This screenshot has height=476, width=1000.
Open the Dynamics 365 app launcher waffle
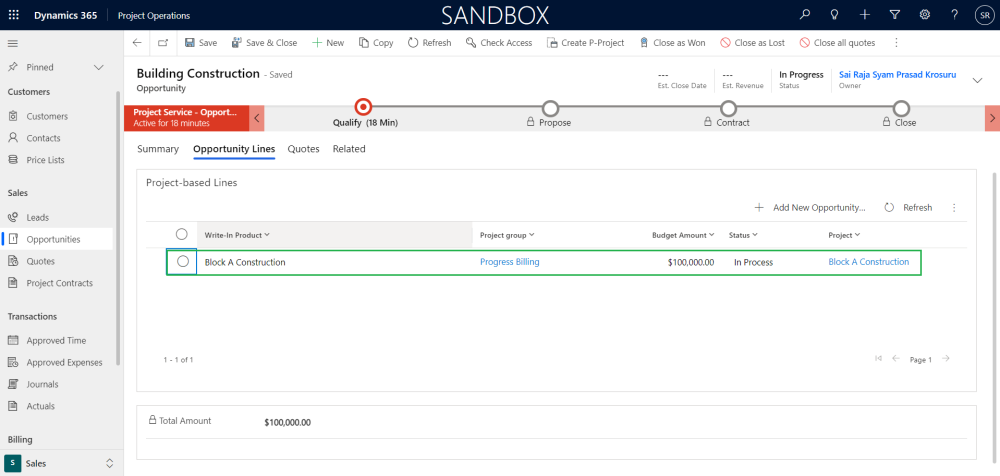point(13,15)
